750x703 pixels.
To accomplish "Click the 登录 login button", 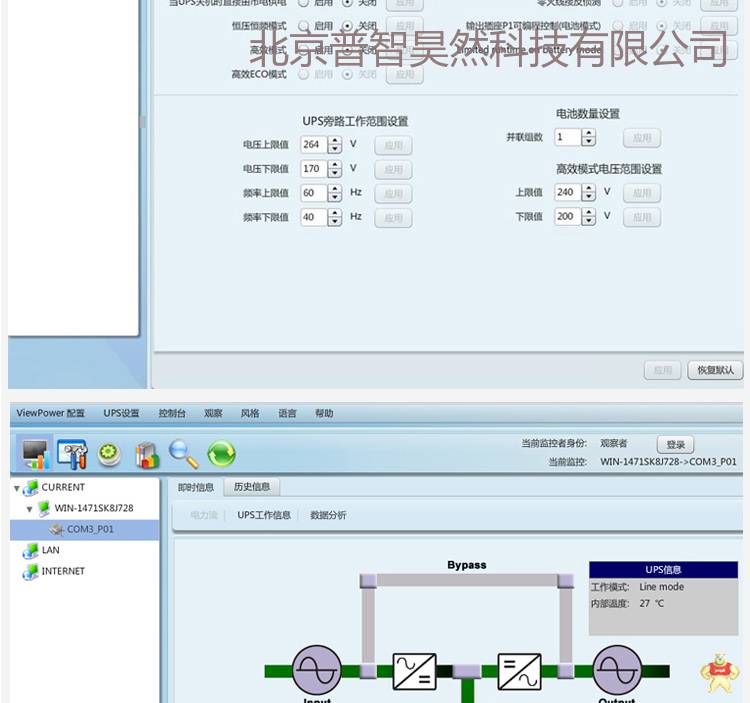I will click(675, 445).
